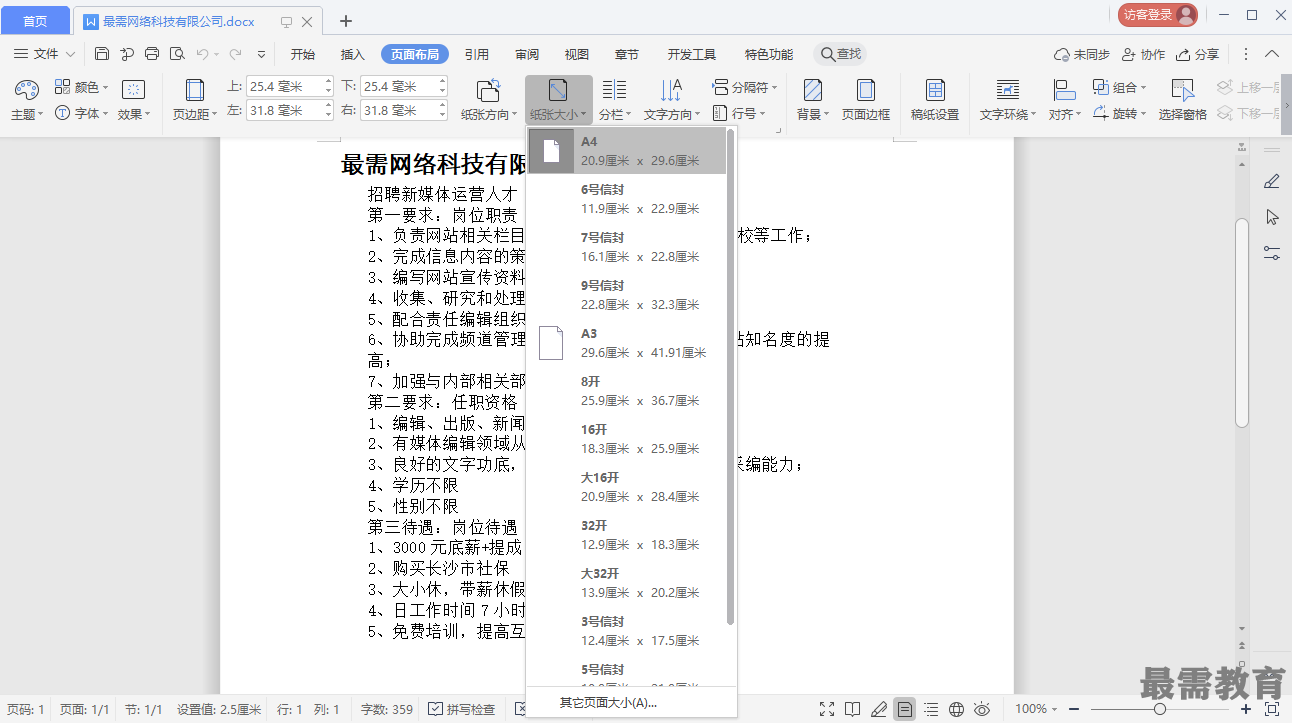Open Print Preview icon

coord(177,54)
